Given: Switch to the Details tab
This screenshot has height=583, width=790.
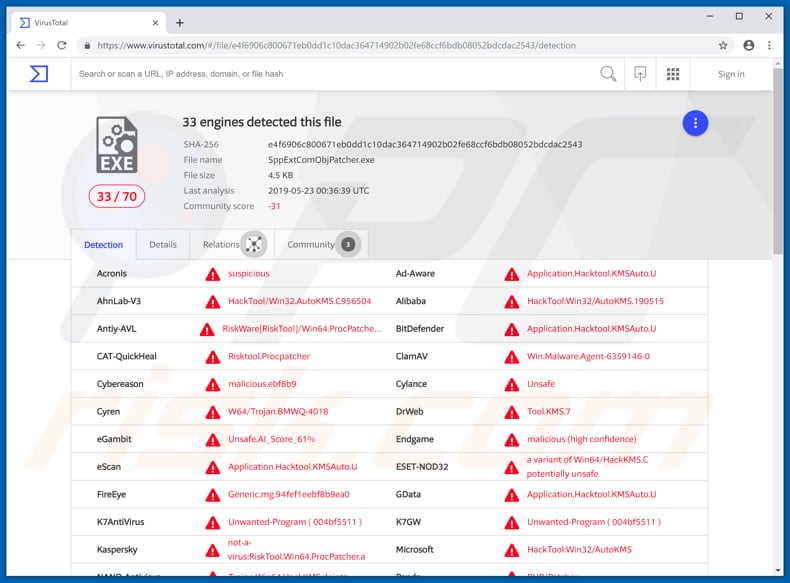Looking at the screenshot, I should pos(163,244).
